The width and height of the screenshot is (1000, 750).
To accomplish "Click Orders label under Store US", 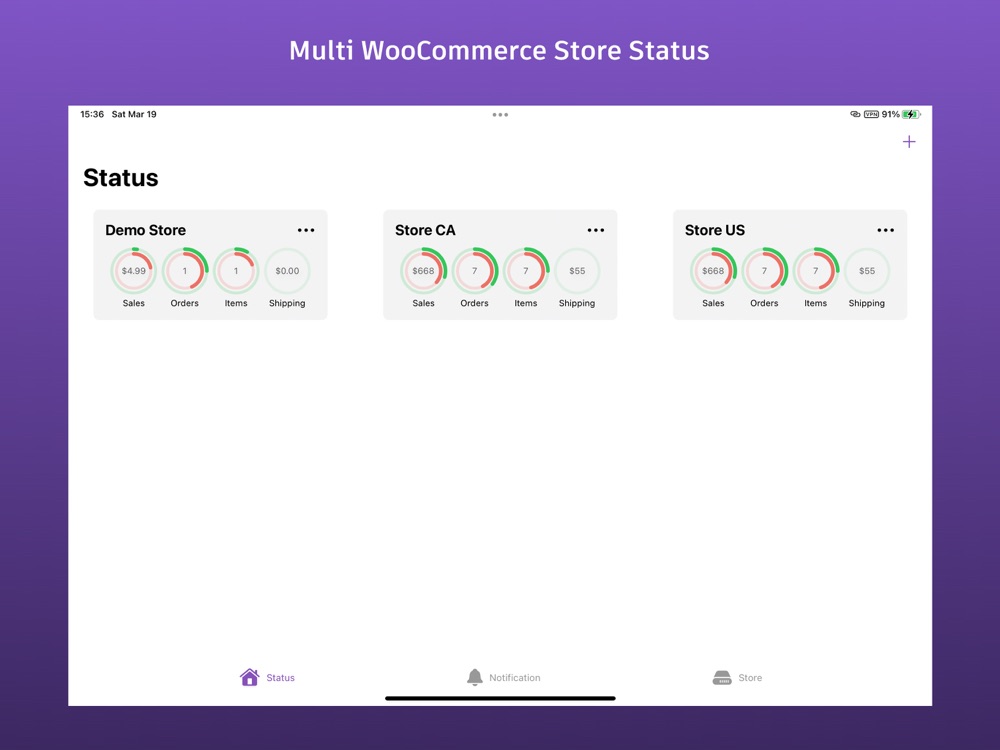I will [764, 303].
